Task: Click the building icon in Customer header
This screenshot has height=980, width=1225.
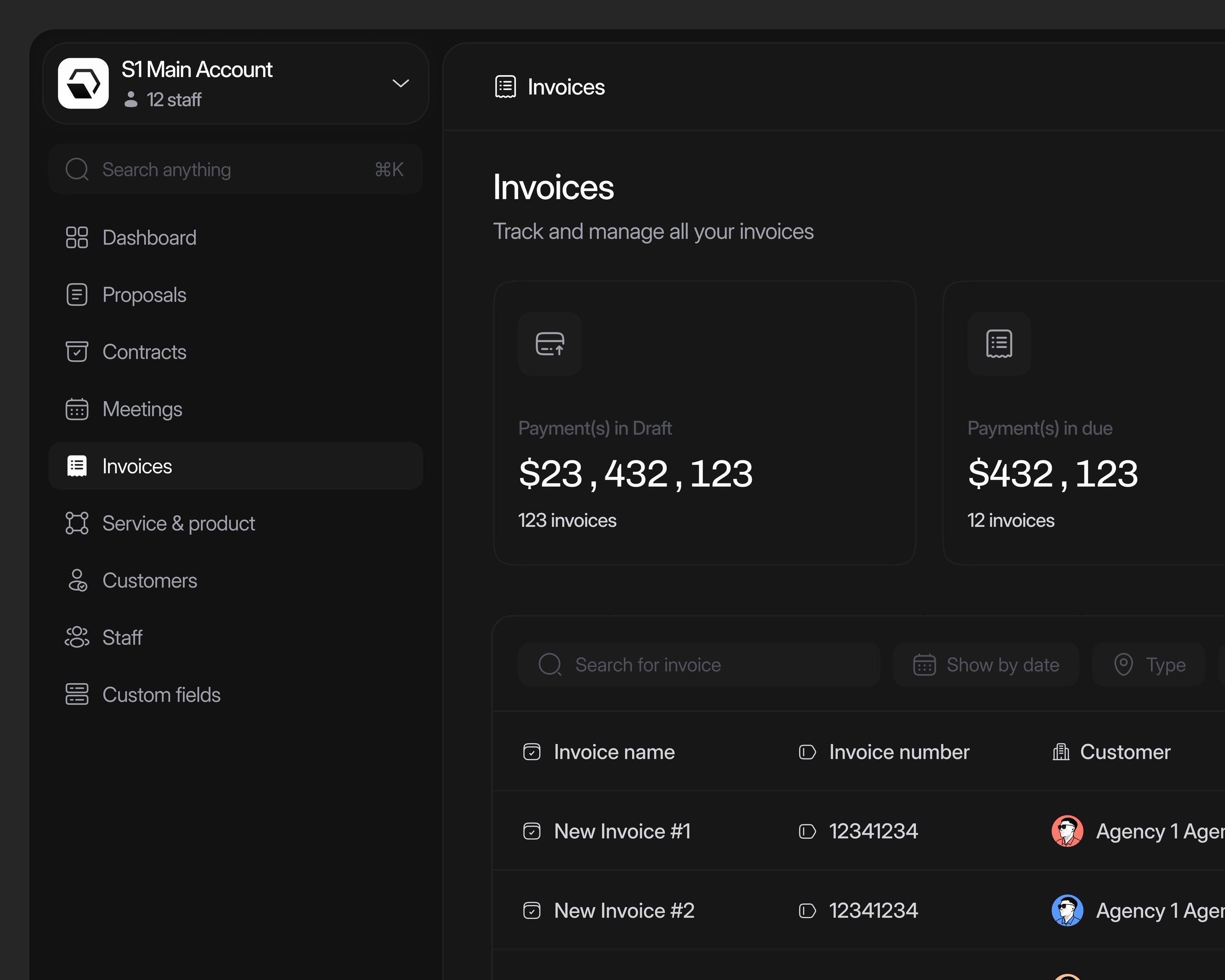Action: pos(1061,752)
